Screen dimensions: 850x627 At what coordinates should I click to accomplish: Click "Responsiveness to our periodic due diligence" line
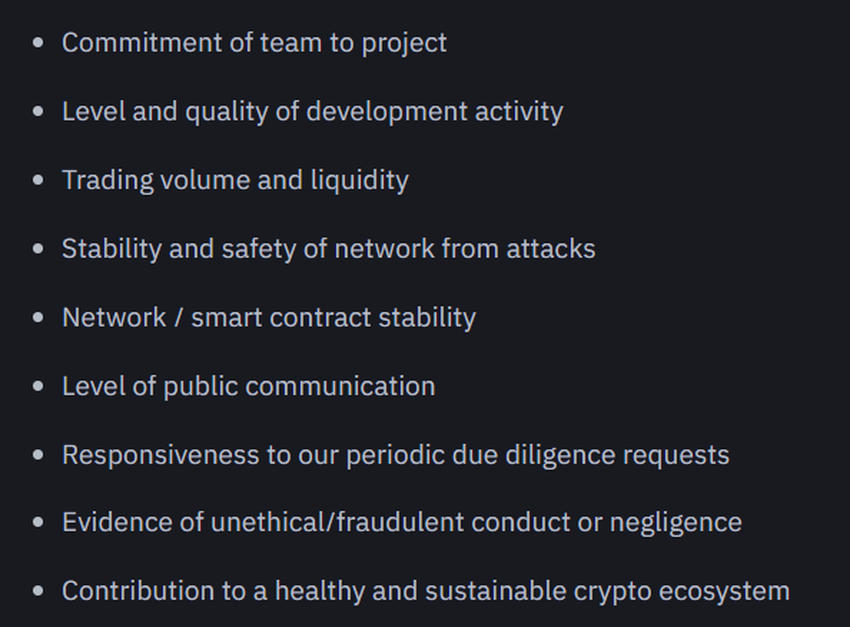(x=396, y=455)
